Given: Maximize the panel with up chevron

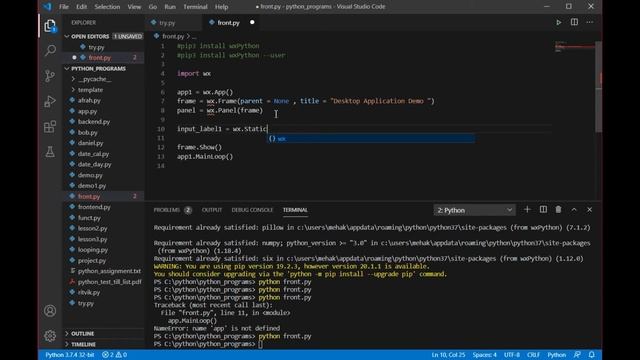Looking at the screenshot, I should [574, 210].
